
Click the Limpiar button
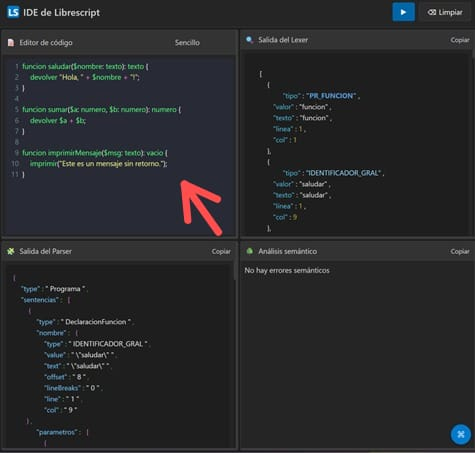(x=445, y=12)
